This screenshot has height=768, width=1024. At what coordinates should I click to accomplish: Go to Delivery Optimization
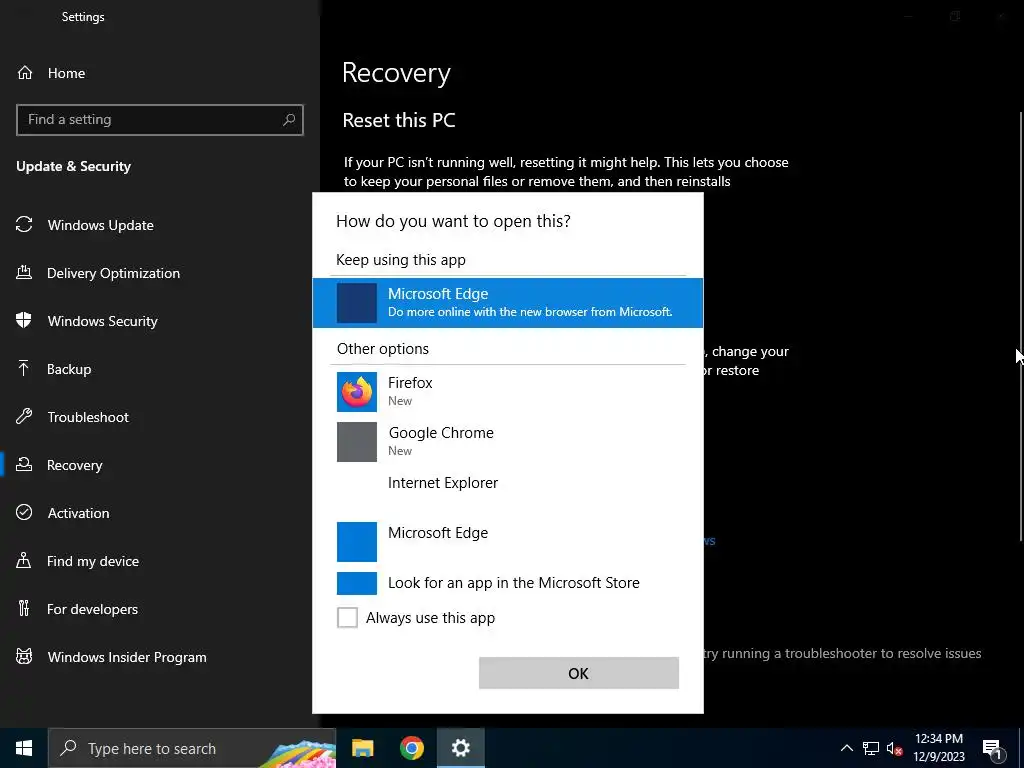point(113,273)
